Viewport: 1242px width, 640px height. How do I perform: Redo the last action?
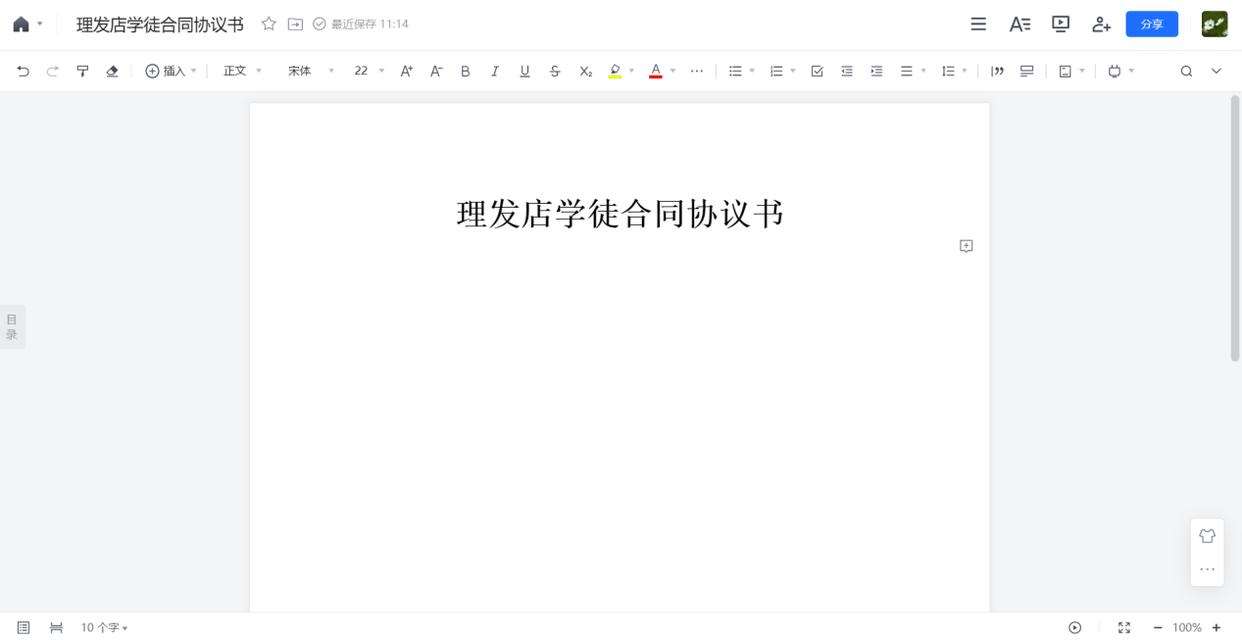coord(52,71)
